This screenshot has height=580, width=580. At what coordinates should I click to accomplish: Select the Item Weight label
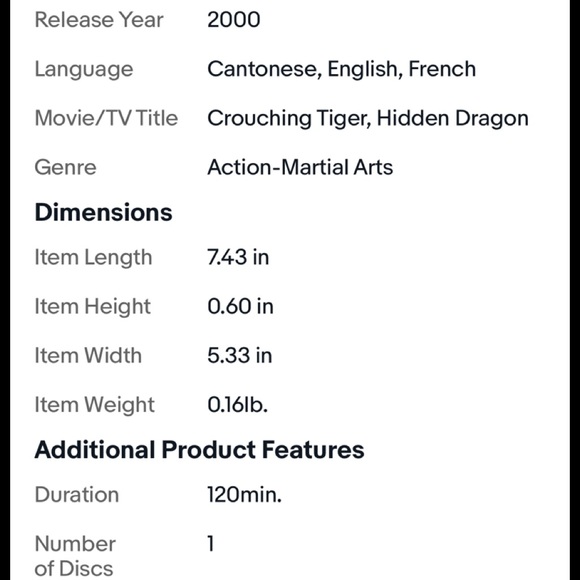[94, 405]
